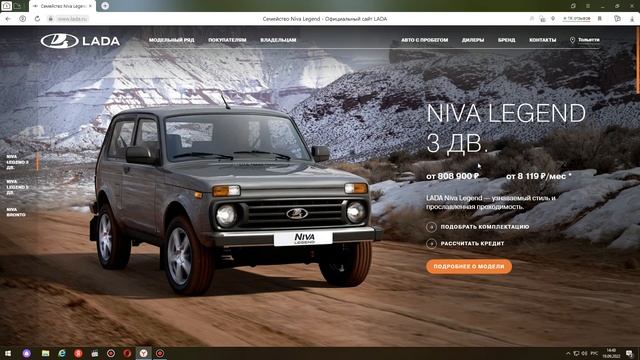Open the red round icon after Internet Explorer
This screenshot has width=640, height=360.
tap(78, 353)
